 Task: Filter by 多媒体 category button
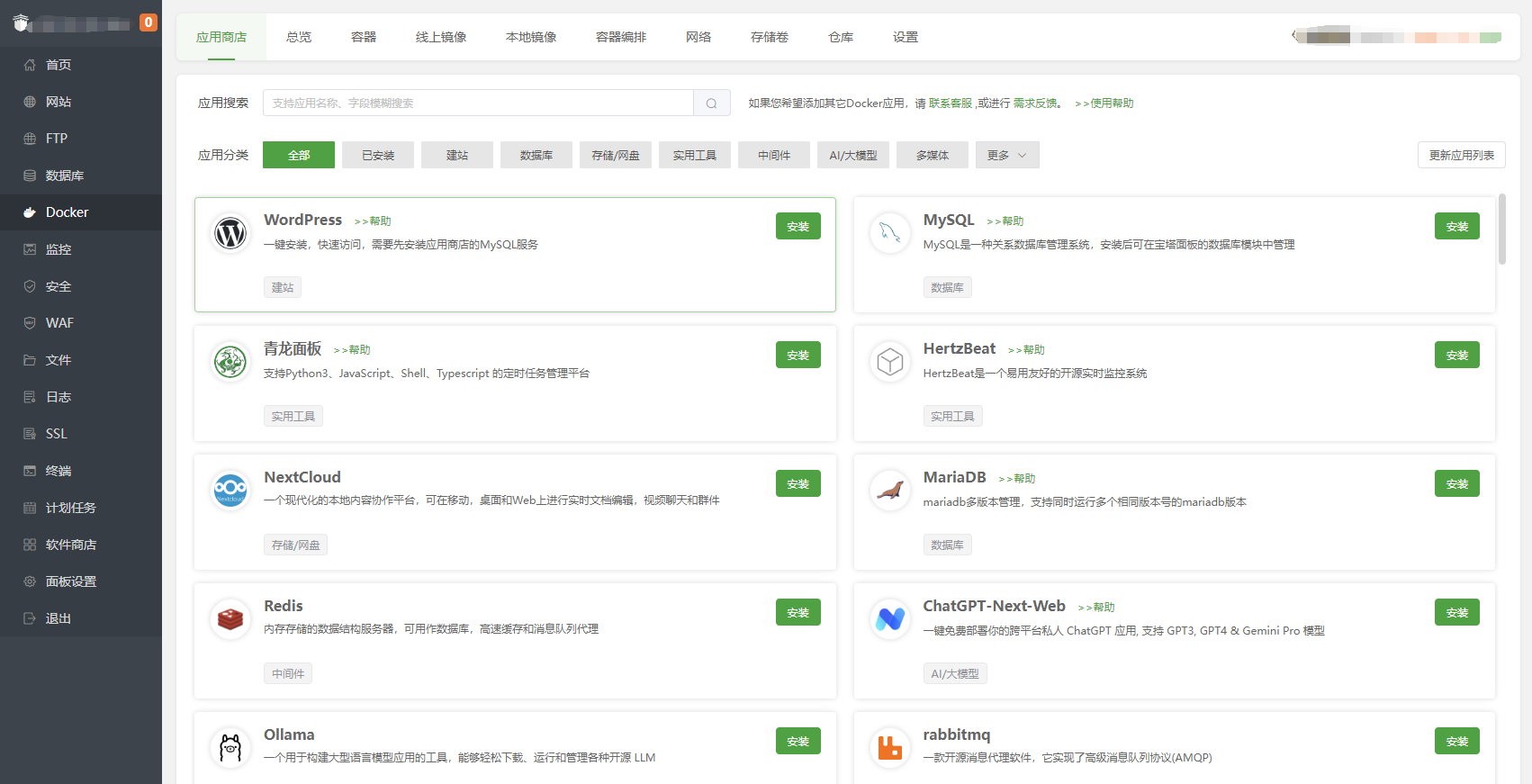point(933,155)
